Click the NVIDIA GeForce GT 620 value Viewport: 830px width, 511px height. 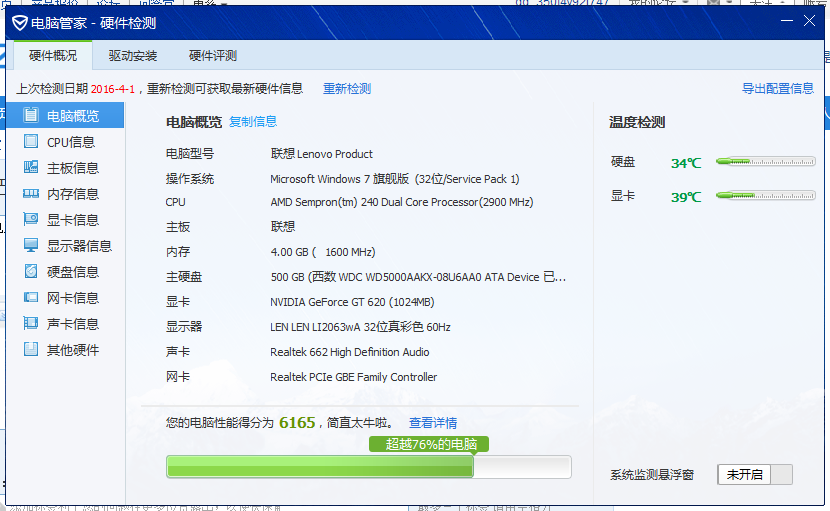click(x=352, y=302)
